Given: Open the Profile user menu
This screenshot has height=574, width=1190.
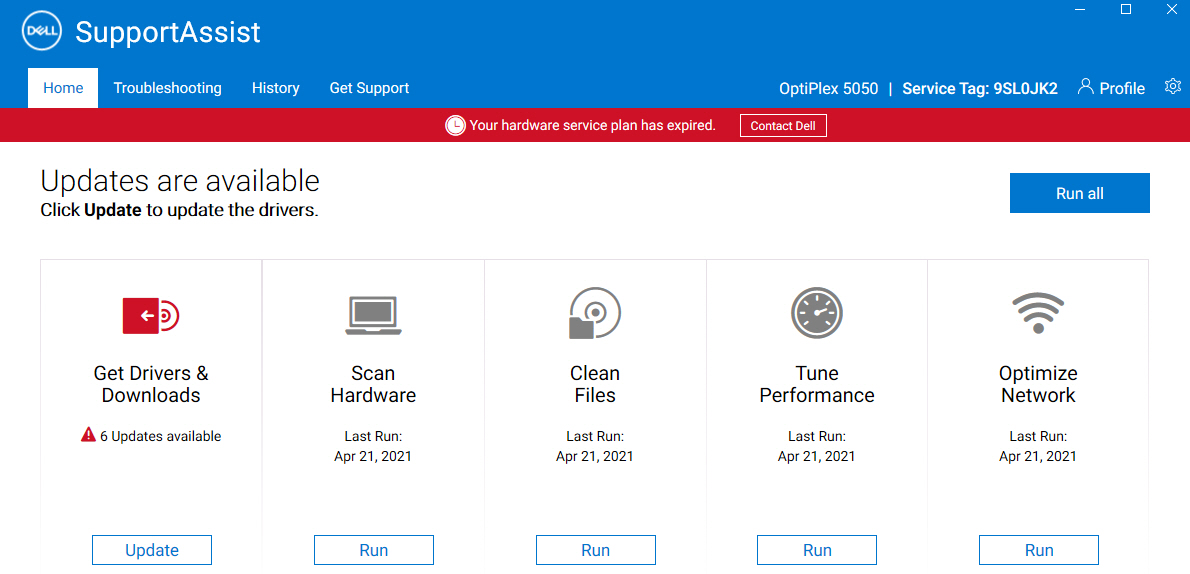Looking at the screenshot, I should point(1111,88).
